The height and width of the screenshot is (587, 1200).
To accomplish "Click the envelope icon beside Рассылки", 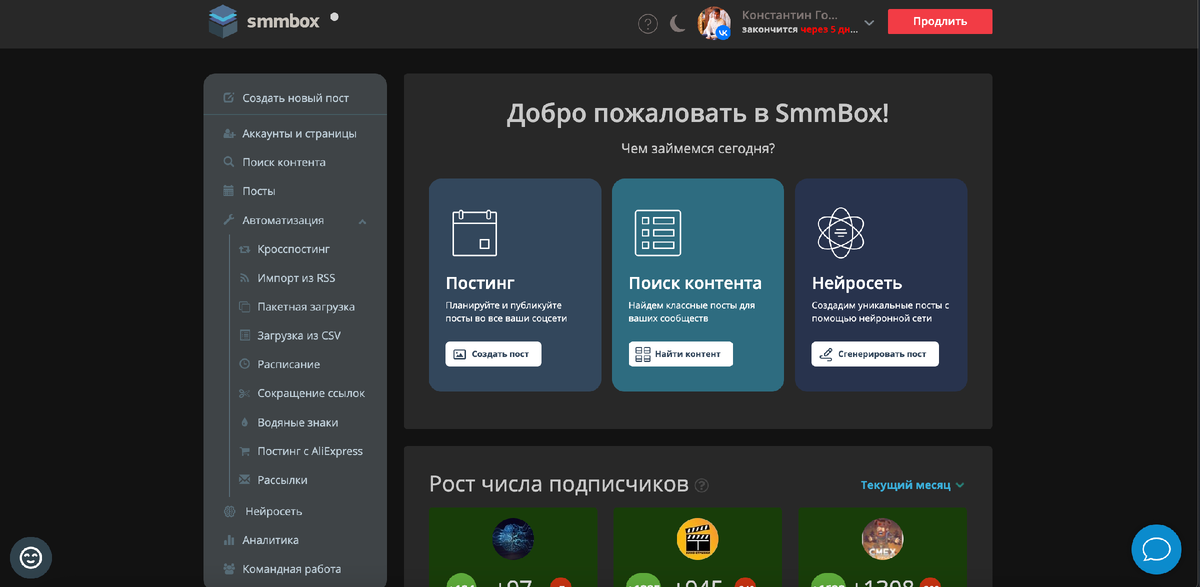I will click(x=245, y=481).
